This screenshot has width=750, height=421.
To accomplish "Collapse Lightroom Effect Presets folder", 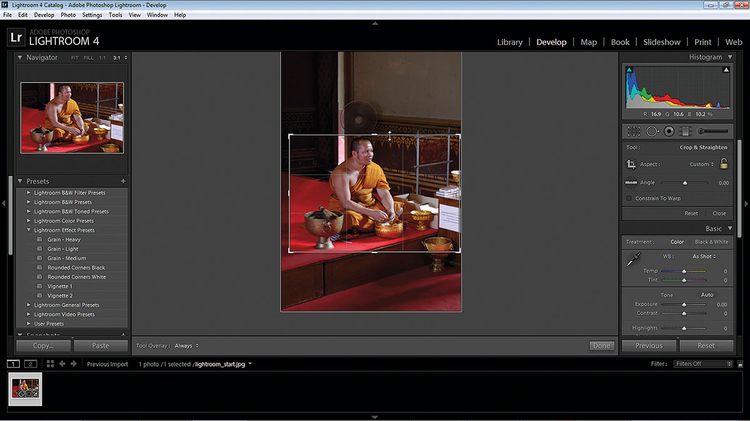I will pos(28,230).
